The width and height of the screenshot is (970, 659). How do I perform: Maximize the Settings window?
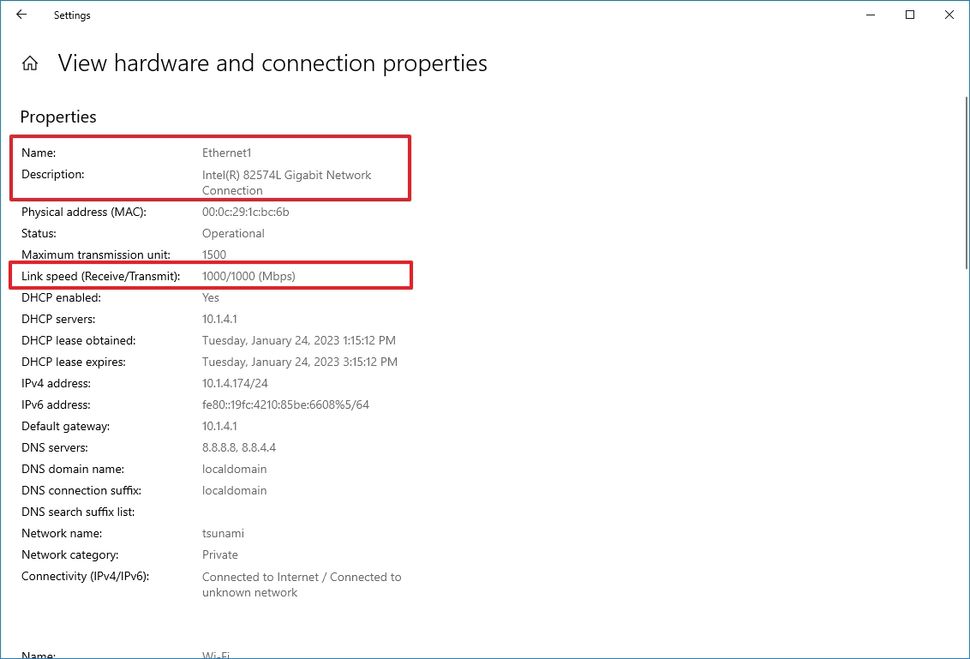909,14
